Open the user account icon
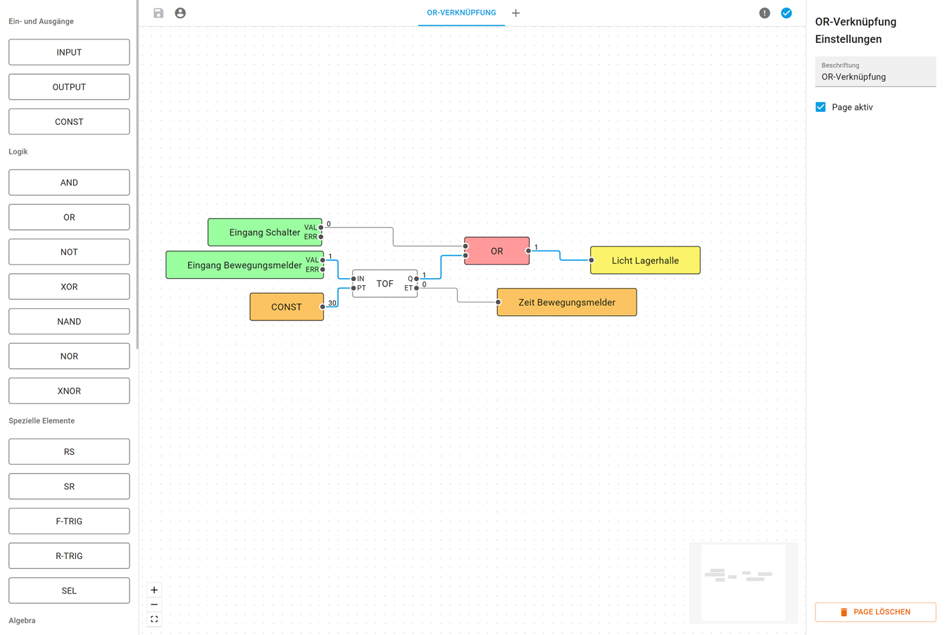The width and height of the screenshot is (945, 635). coord(180,13)
